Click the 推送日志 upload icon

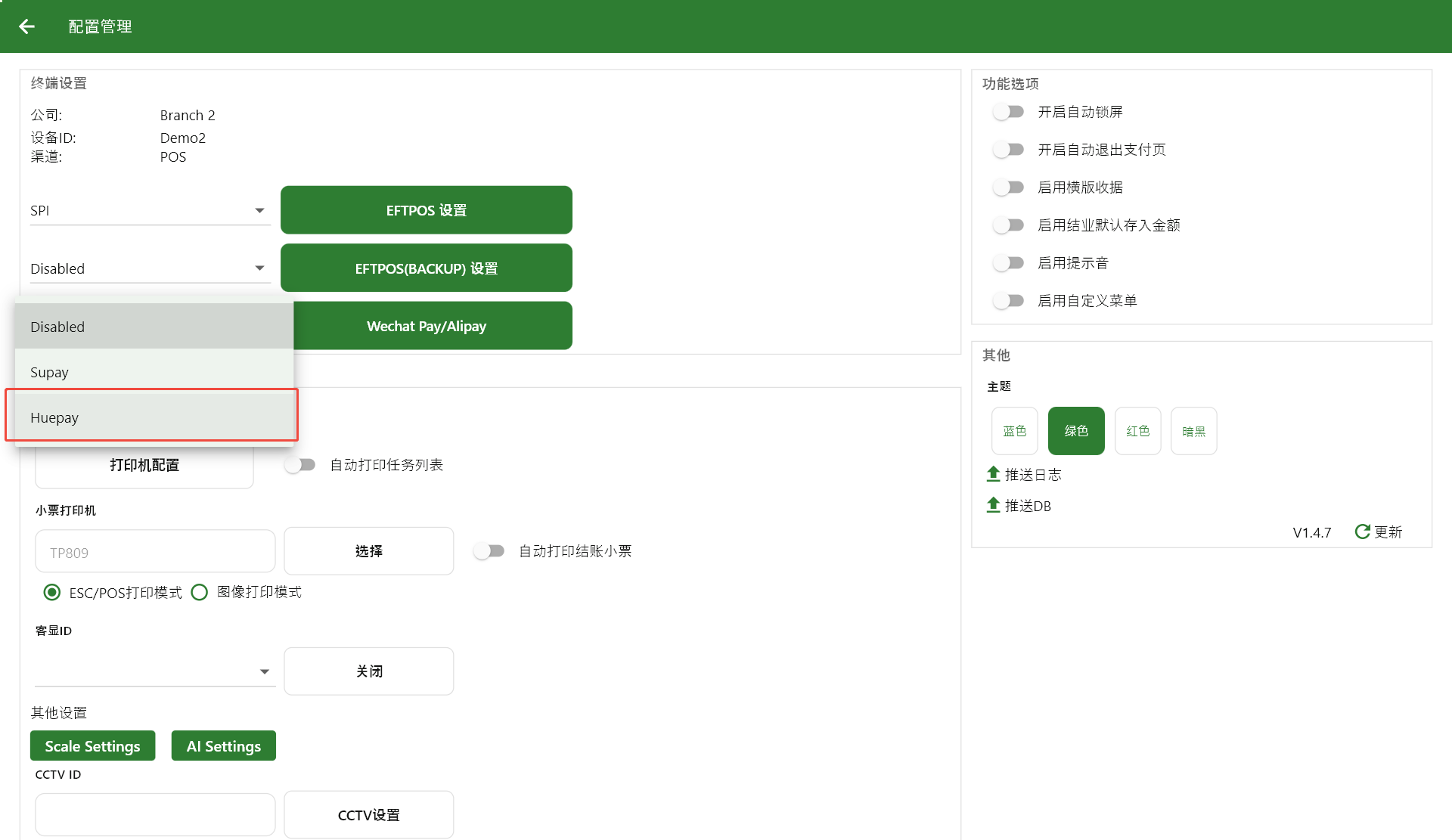(993, 474)
